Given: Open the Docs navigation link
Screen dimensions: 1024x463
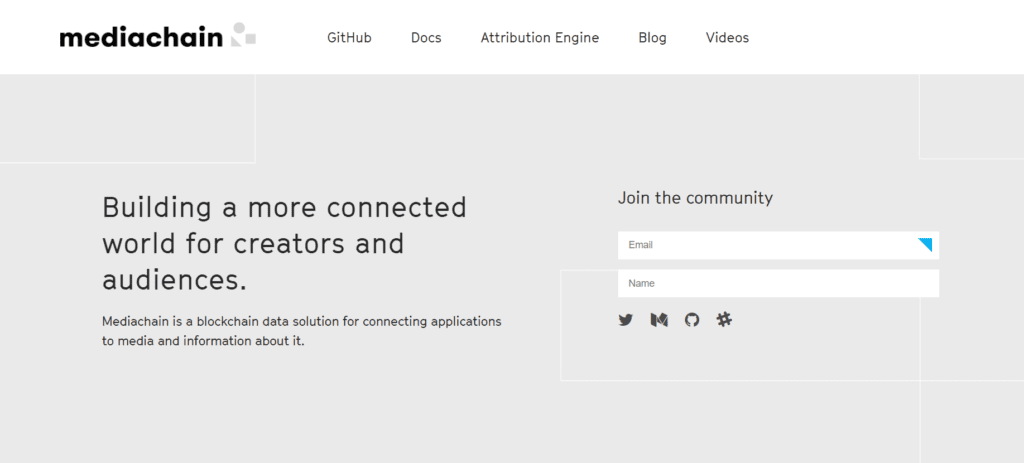Looking at the screenshot, I should 426,38.
